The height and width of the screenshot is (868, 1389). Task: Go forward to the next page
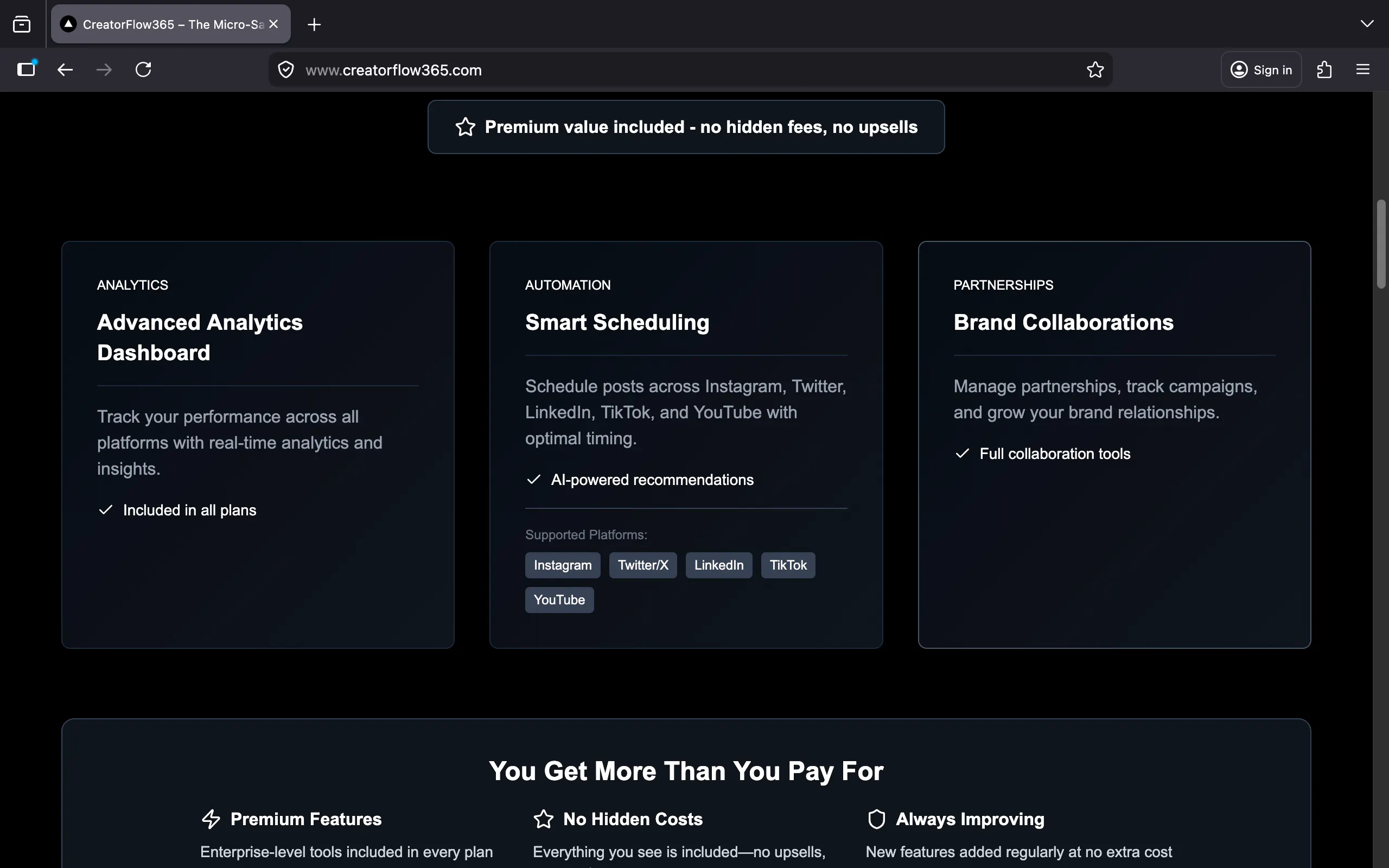click(x=104, y=69)
